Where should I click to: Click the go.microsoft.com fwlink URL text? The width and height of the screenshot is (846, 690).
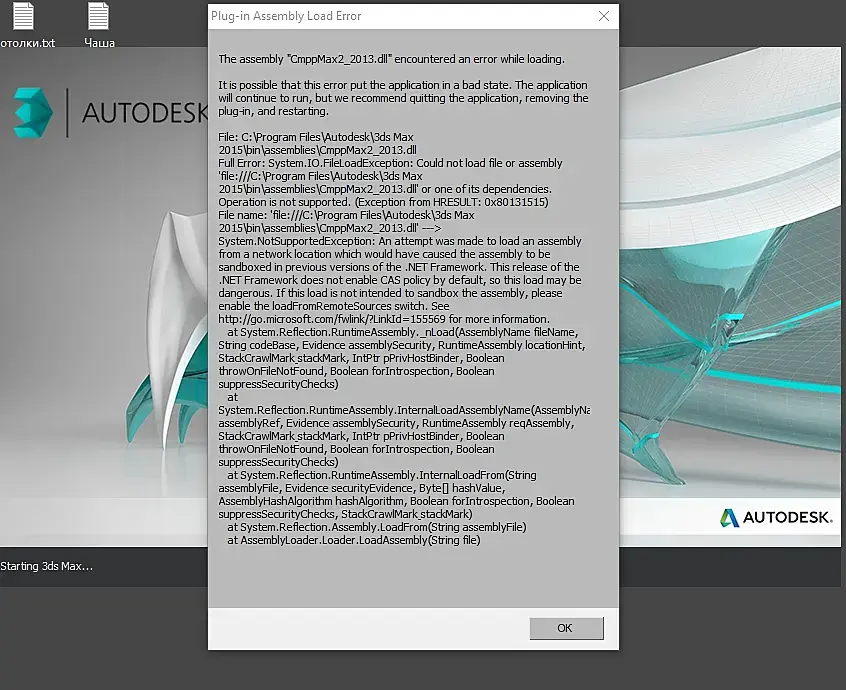332,319
